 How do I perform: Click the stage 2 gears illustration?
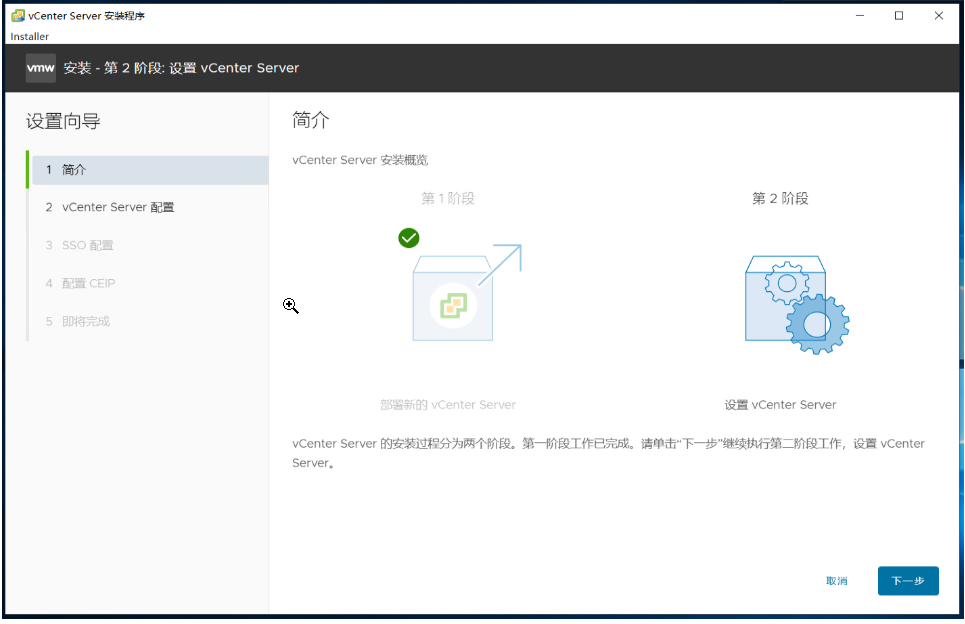pos(797,305)
